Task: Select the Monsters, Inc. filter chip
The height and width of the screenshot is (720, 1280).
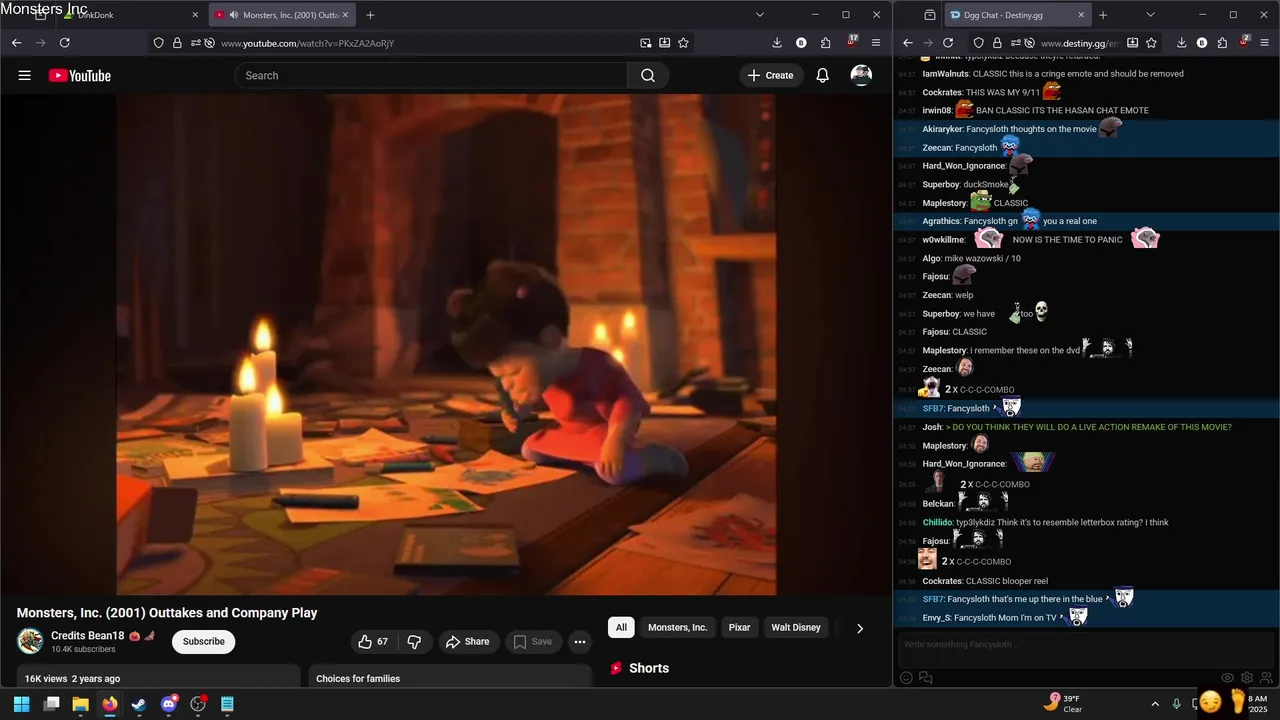Action: (677, 627)
